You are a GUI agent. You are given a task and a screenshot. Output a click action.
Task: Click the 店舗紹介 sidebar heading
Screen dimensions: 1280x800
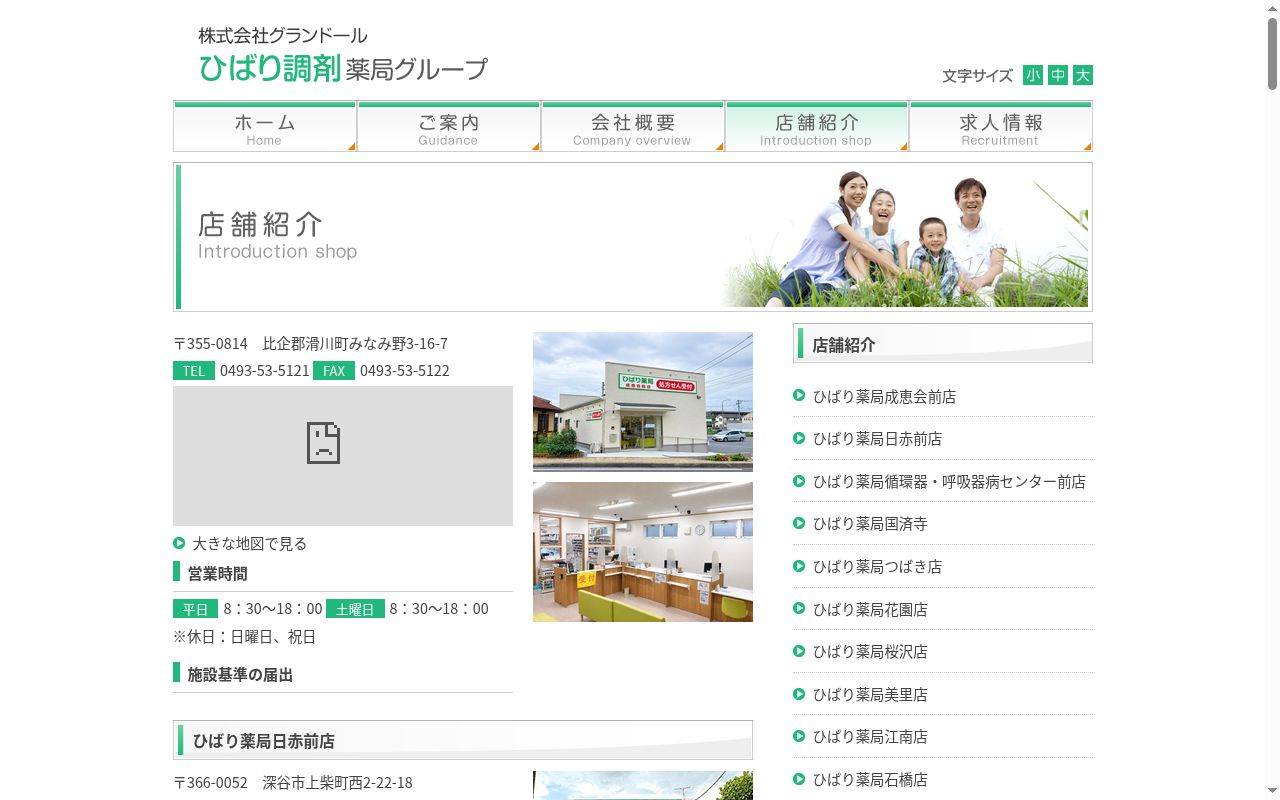coord(943,343)
